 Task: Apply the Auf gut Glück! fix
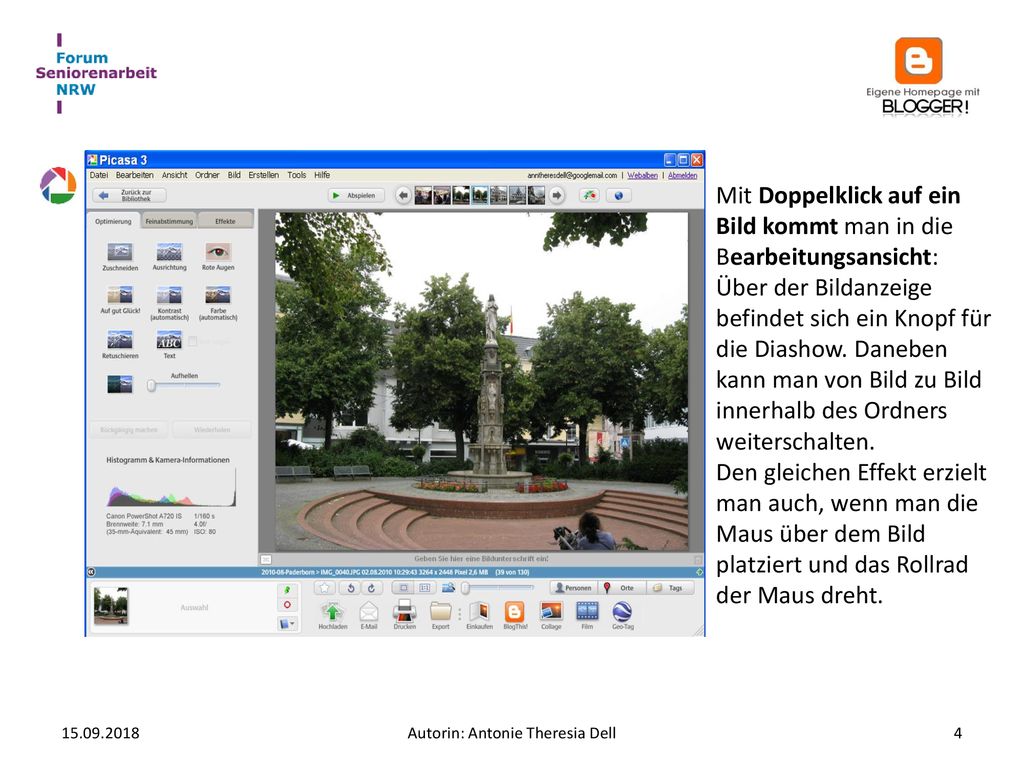pyautogui.click(x=120, y=295)
